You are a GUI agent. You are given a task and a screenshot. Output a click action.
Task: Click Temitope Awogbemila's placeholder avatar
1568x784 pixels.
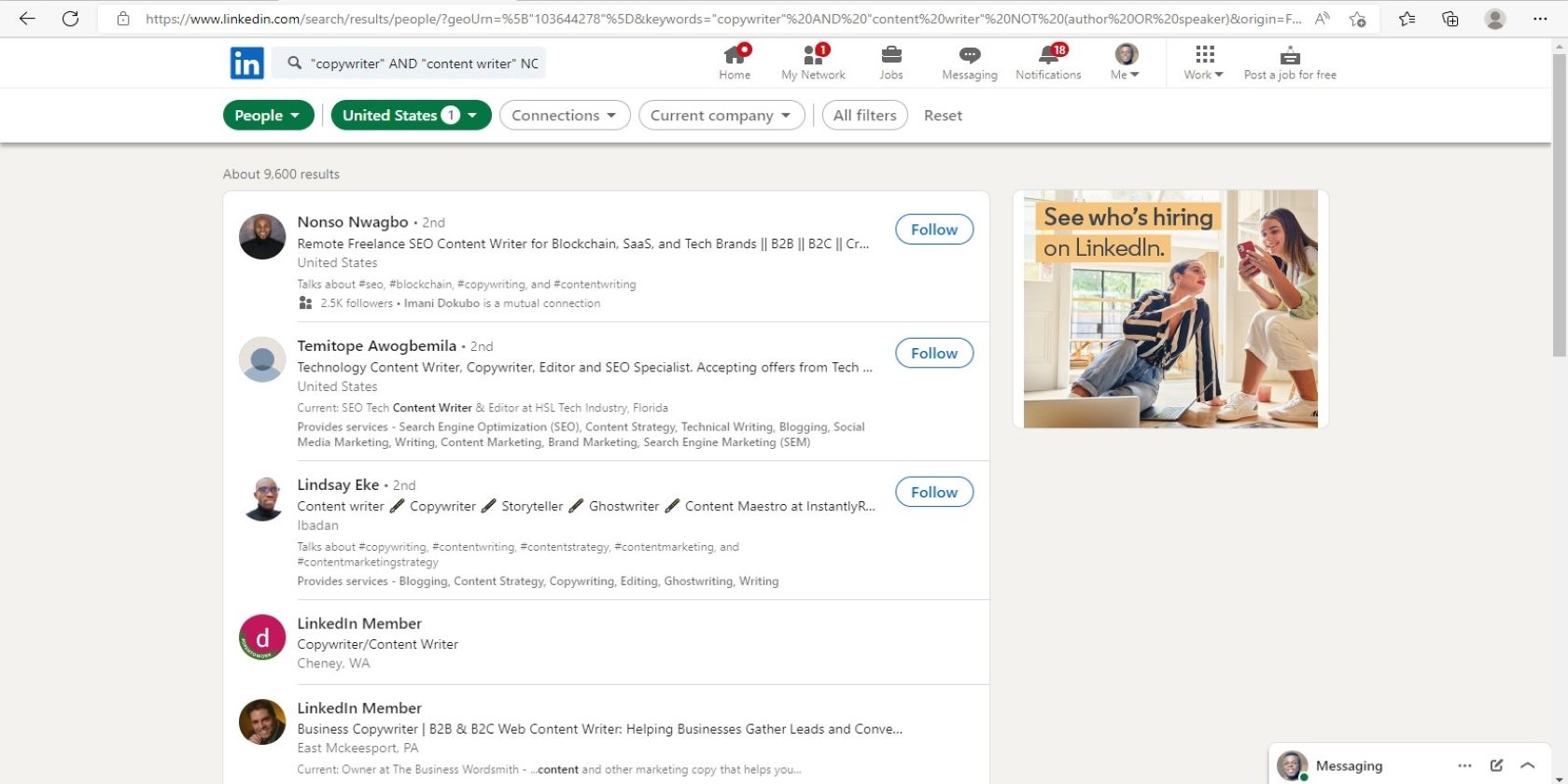(262, 359)
